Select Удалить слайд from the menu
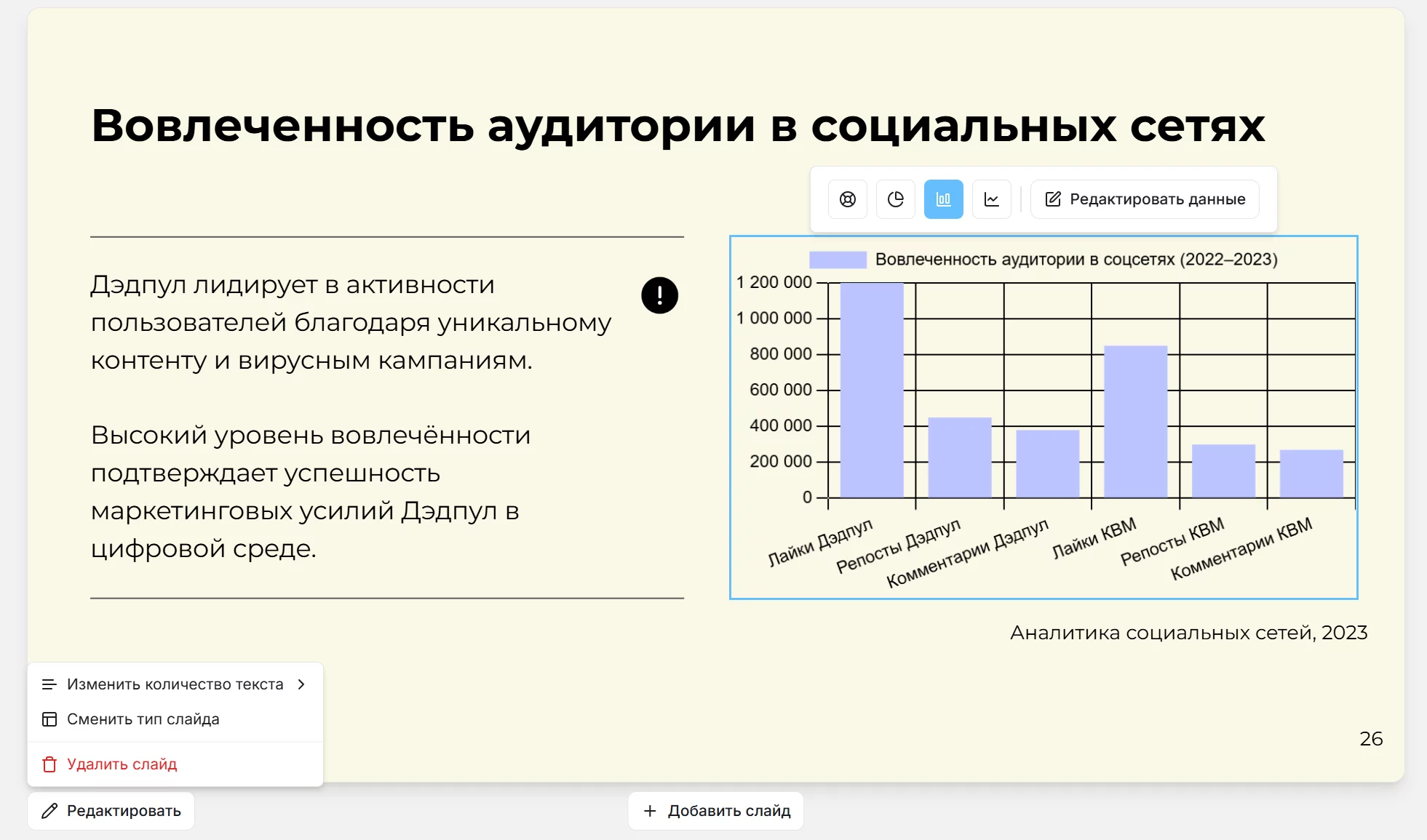The height and width of the screenshot is (840, 1427). click(x=122, y=764)
